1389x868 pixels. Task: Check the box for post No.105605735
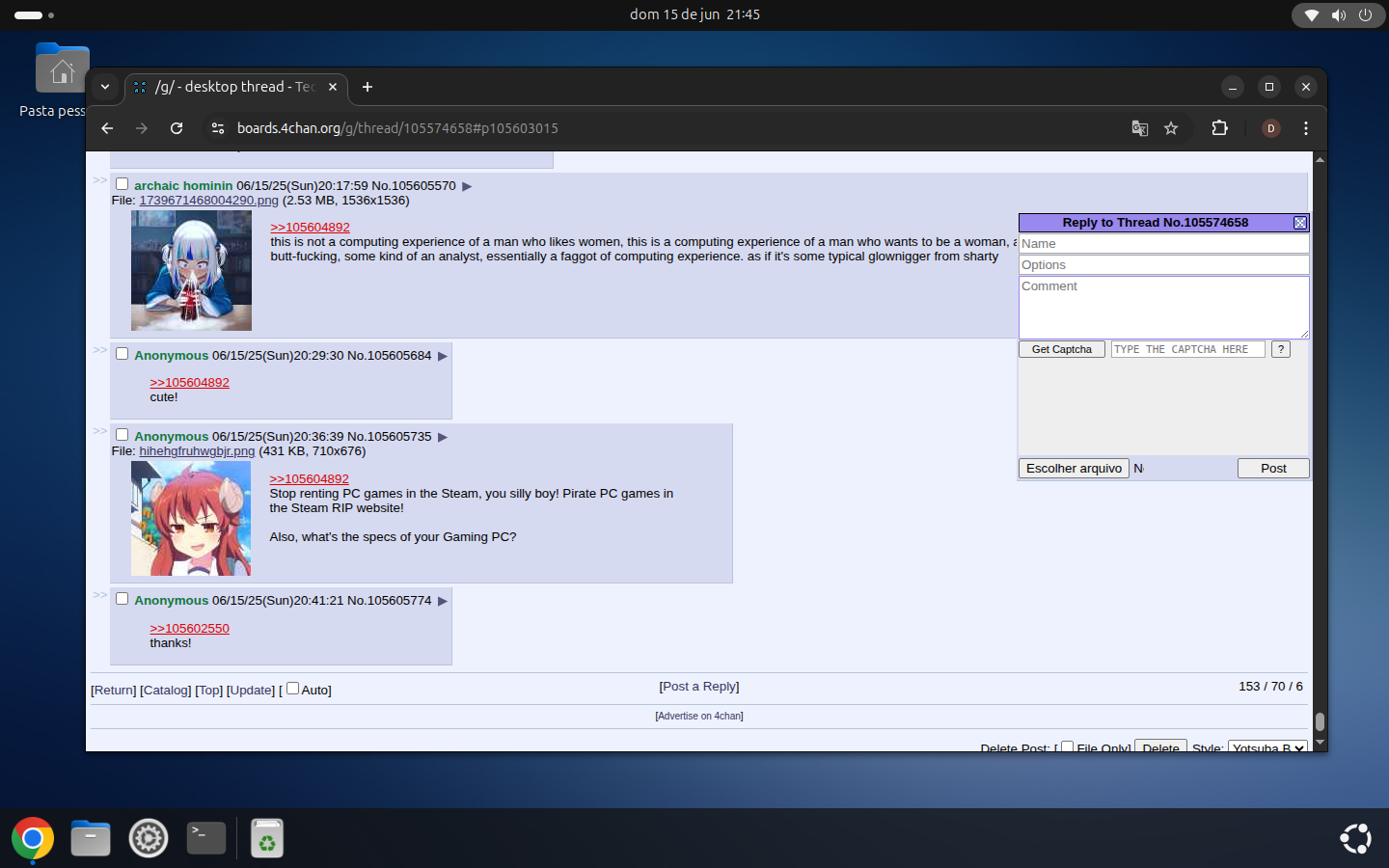tap(123, 435)
